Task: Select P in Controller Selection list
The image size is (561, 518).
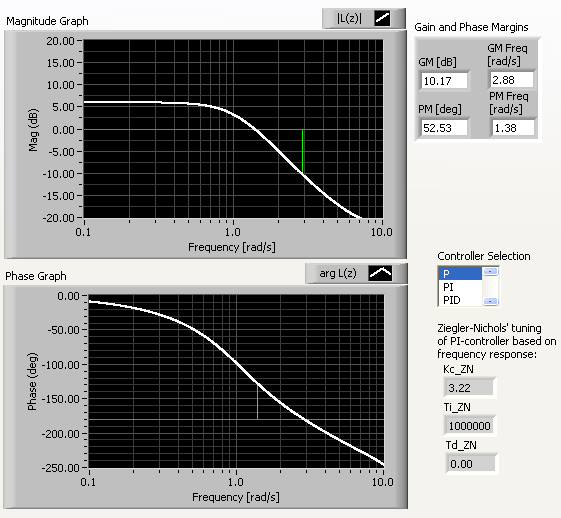Action: tap(460, 274)
